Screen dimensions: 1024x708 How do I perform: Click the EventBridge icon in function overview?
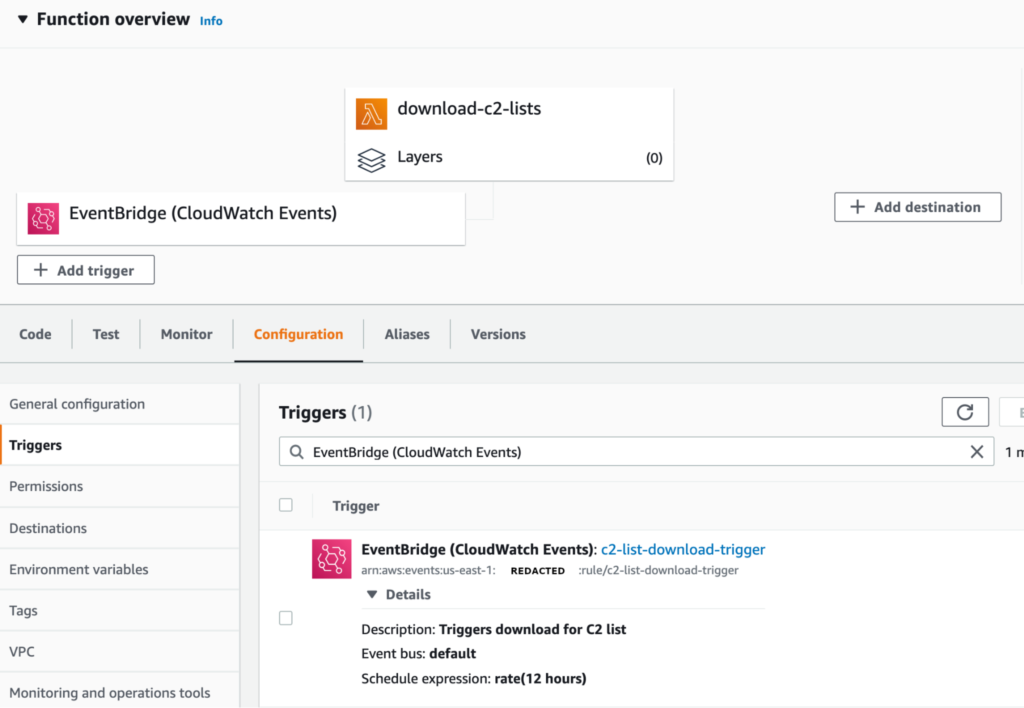43,218
